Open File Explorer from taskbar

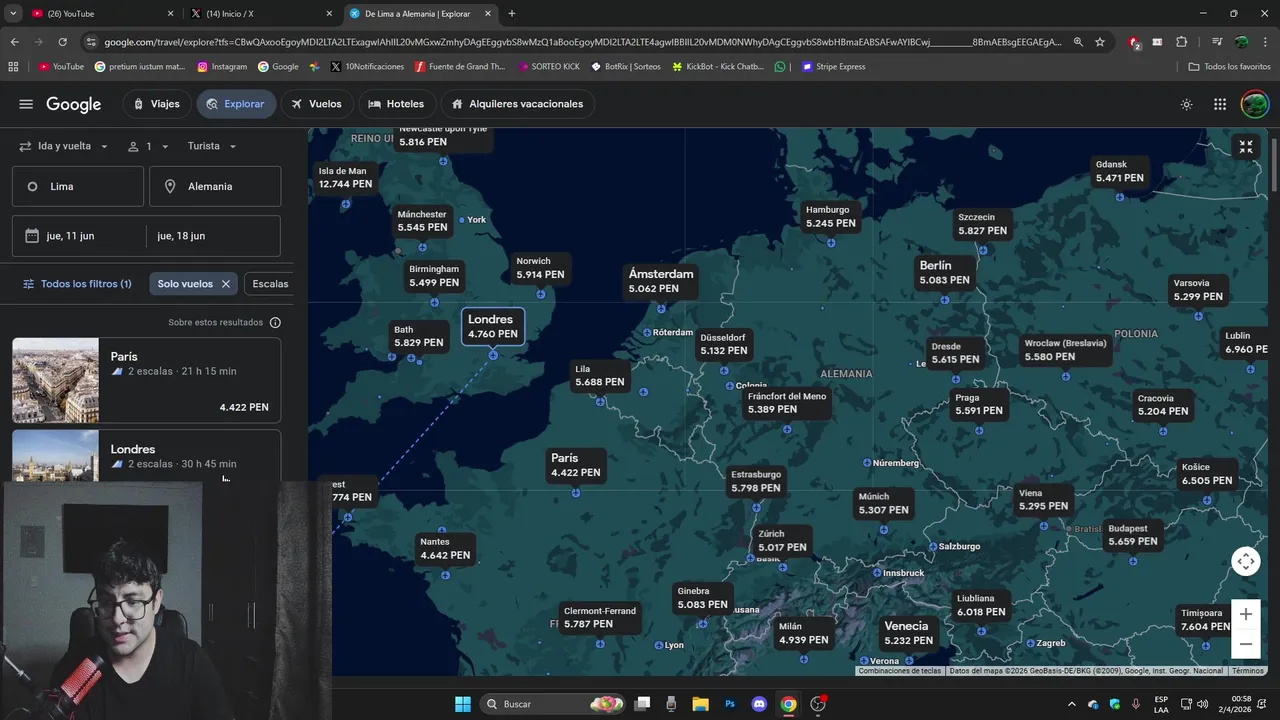click(700, 704)
